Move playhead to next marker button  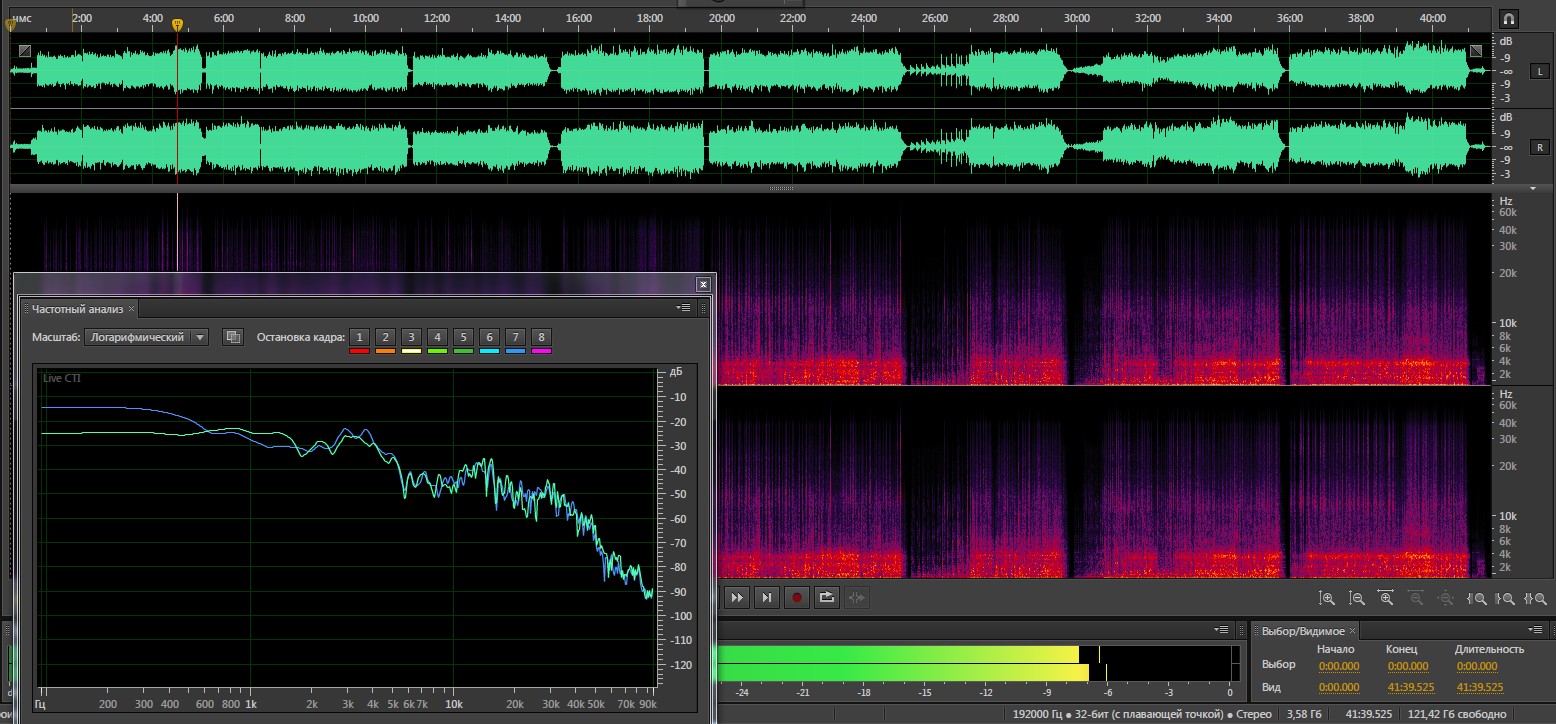(767, 597)
